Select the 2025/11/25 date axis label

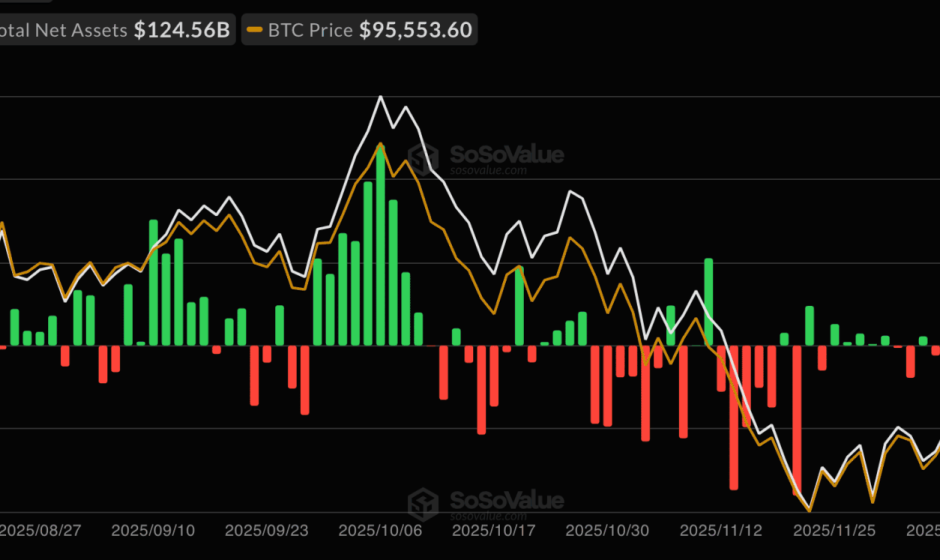tap(836, 528)
